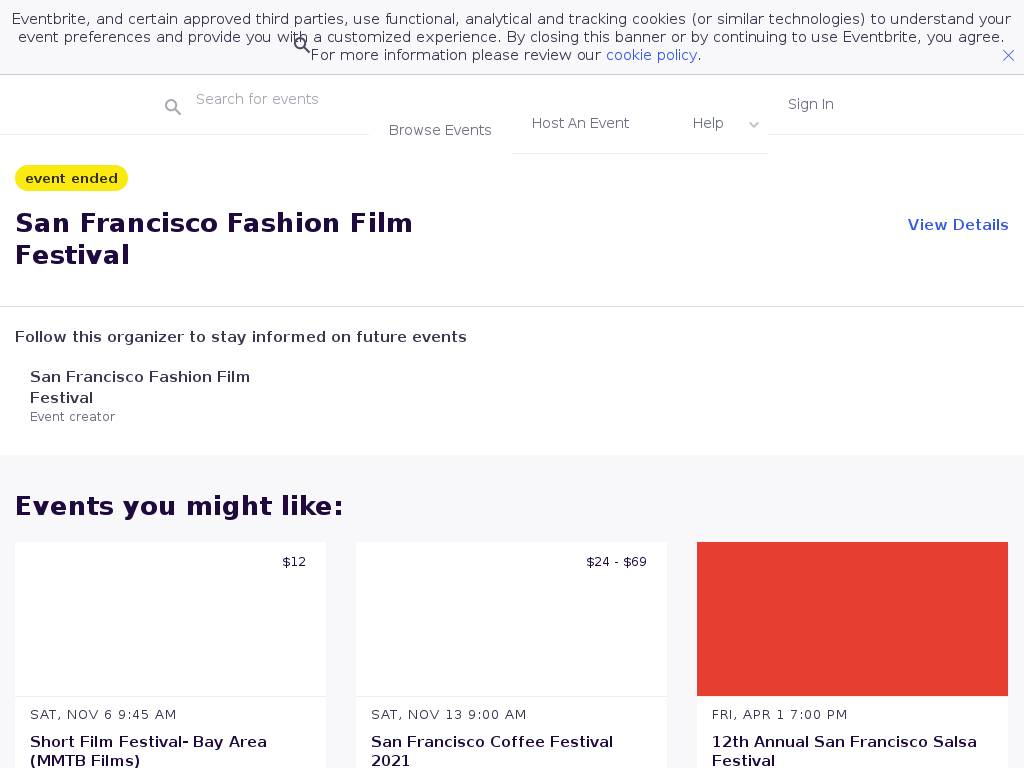Screen dimensions: 1024x768
Task: Open the Help menu
Action: pyautogui.click(x=708, y=123)
